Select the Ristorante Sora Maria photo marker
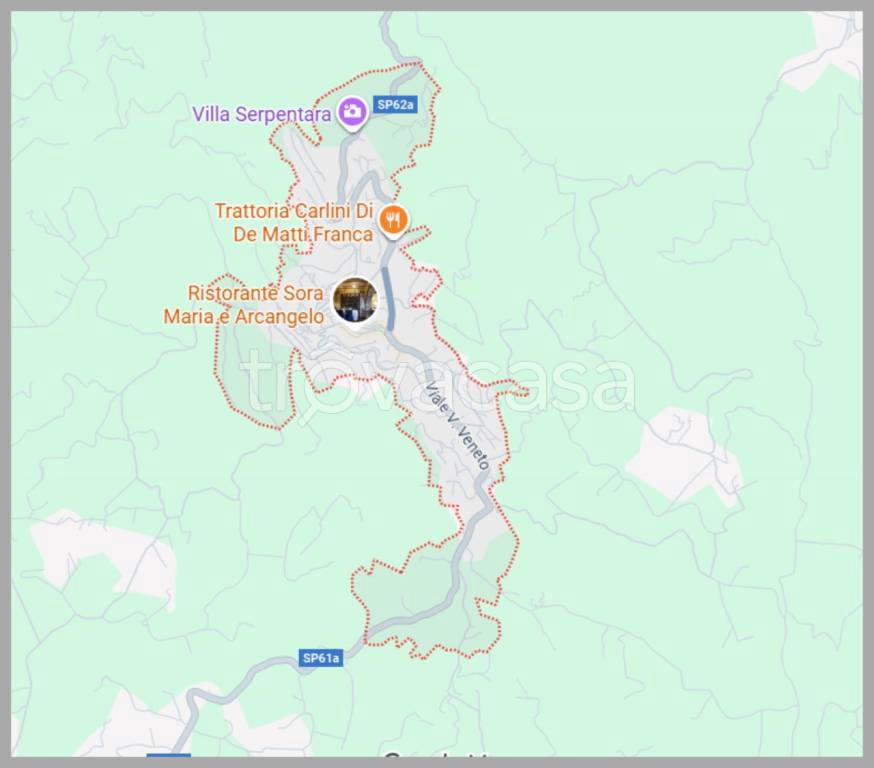Screen dimensions: 874x768 click(356, 300)
